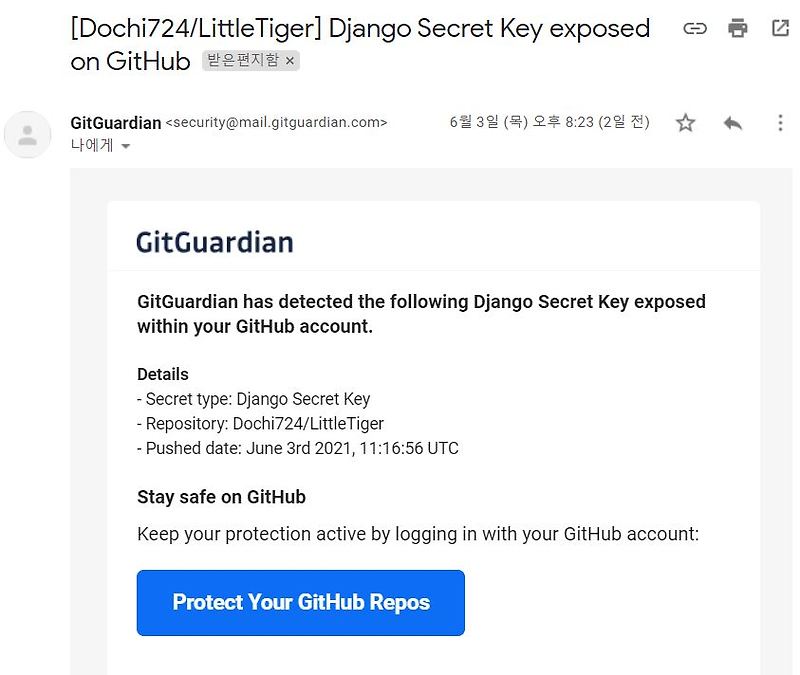This screenshot has height=675, width=800.
Task: Click the blue call-to-action banner
Action: pos(301,603)
